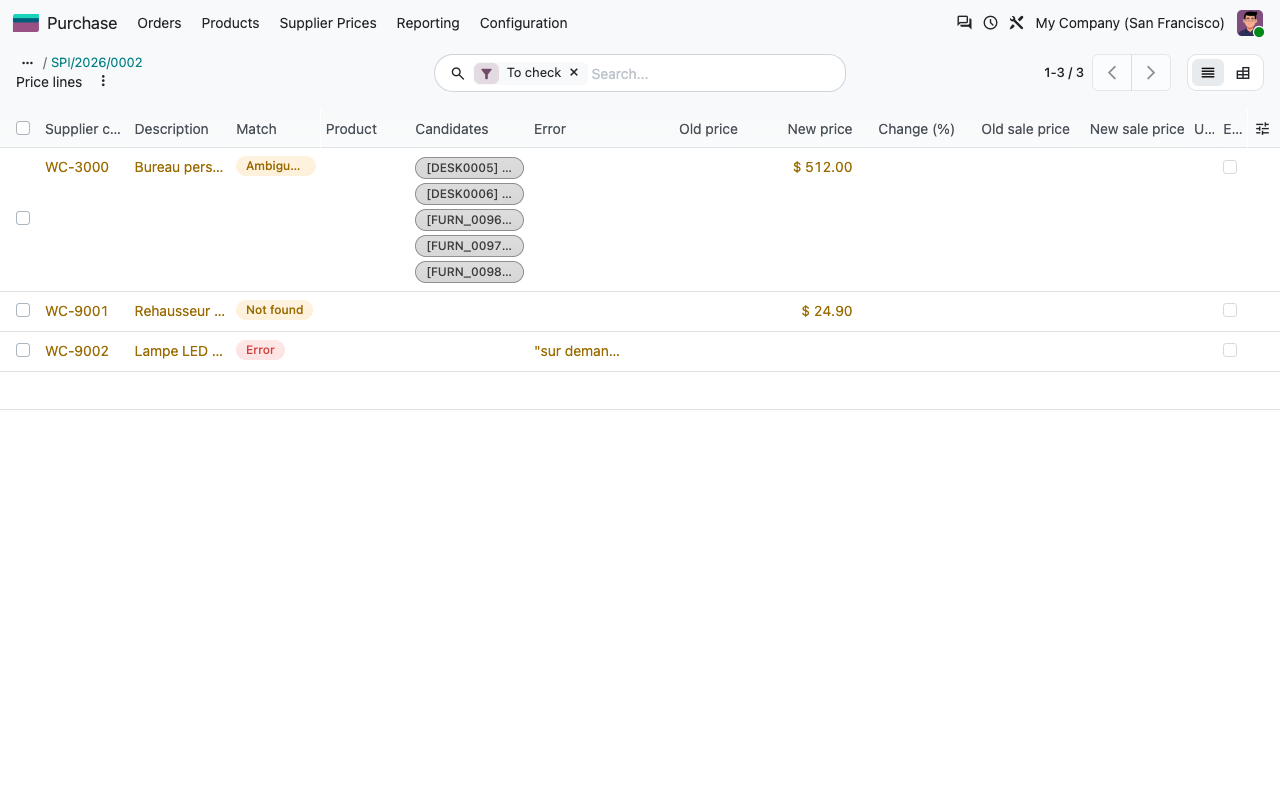
Task: Open the developer tools wrench icon
Action: point(1016,23)
